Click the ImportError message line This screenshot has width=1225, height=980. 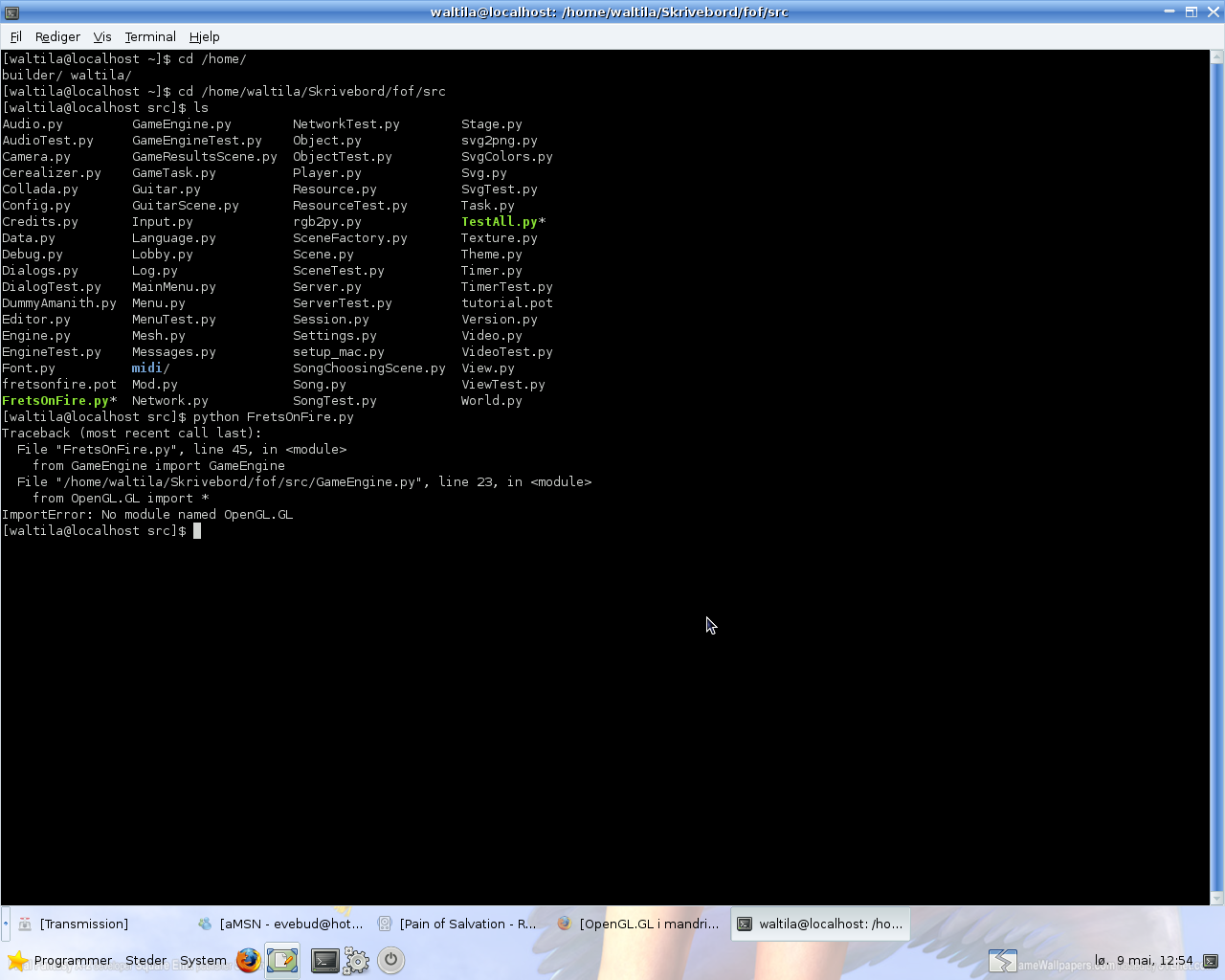(x=147, y=515)
